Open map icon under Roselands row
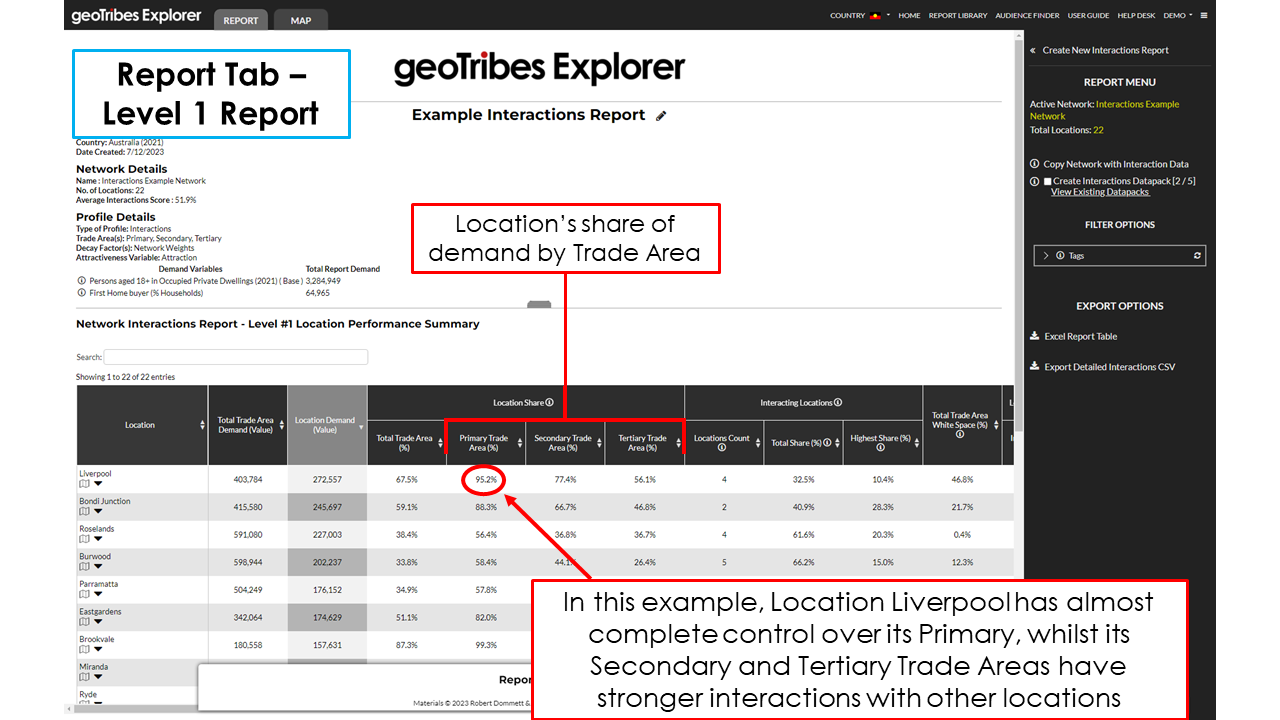The width and height of the screenshot is (1280, 720). pos(84,538)
